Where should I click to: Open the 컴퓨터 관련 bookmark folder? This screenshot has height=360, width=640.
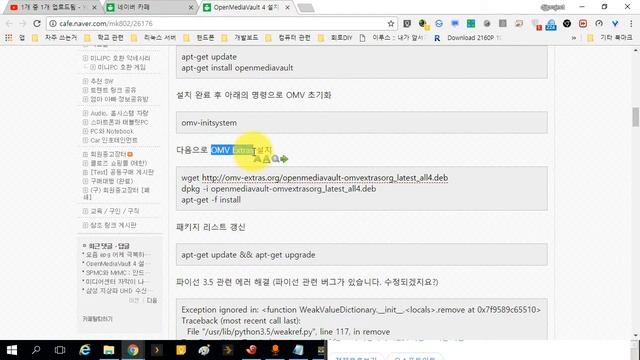tap(289, 38)
